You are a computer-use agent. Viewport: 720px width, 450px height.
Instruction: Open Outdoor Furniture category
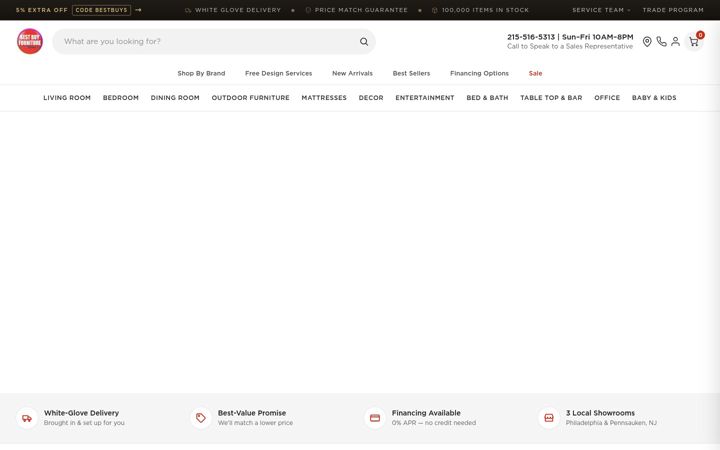250,98
